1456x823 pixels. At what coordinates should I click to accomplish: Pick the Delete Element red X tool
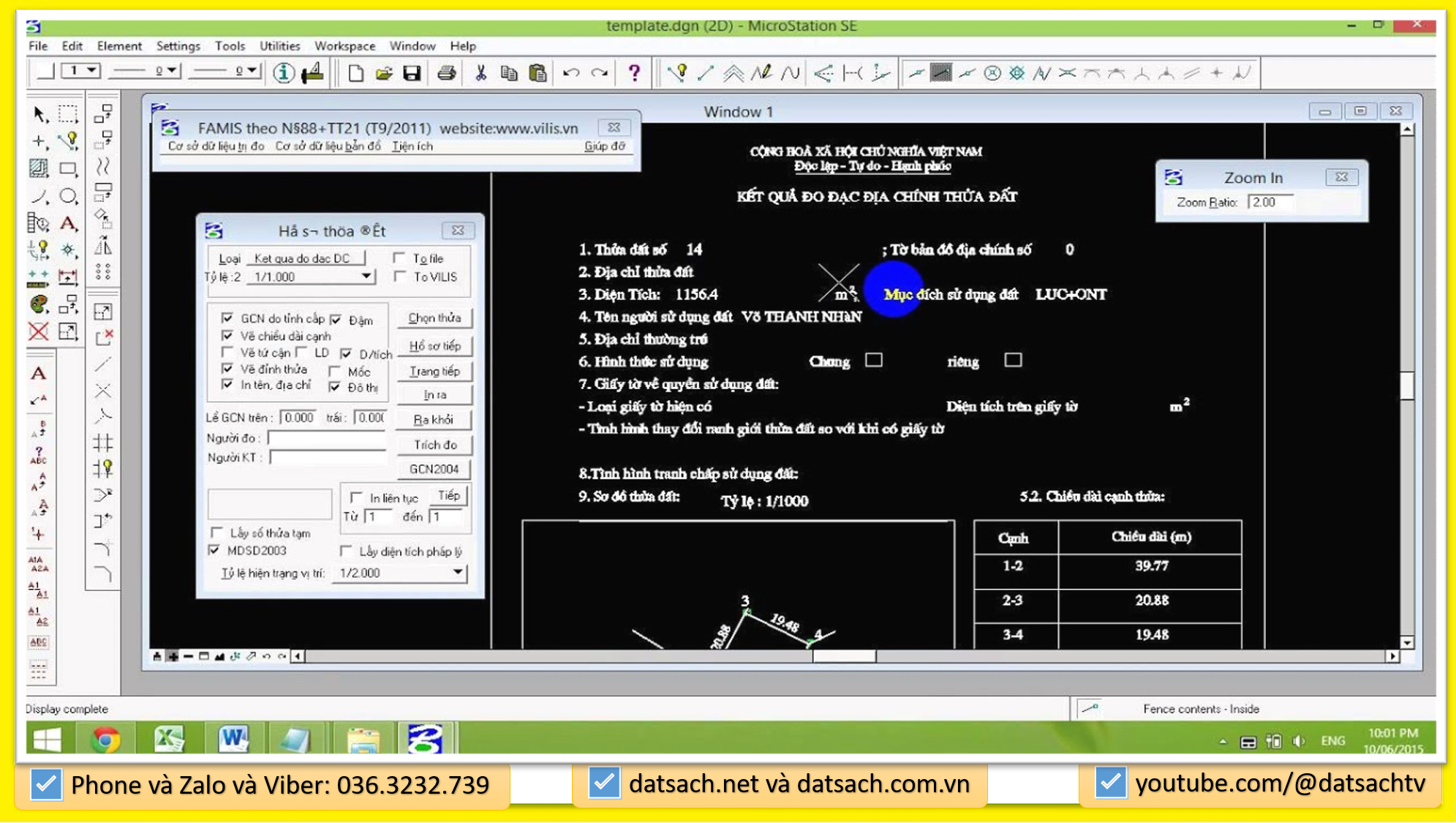[39, 331]
